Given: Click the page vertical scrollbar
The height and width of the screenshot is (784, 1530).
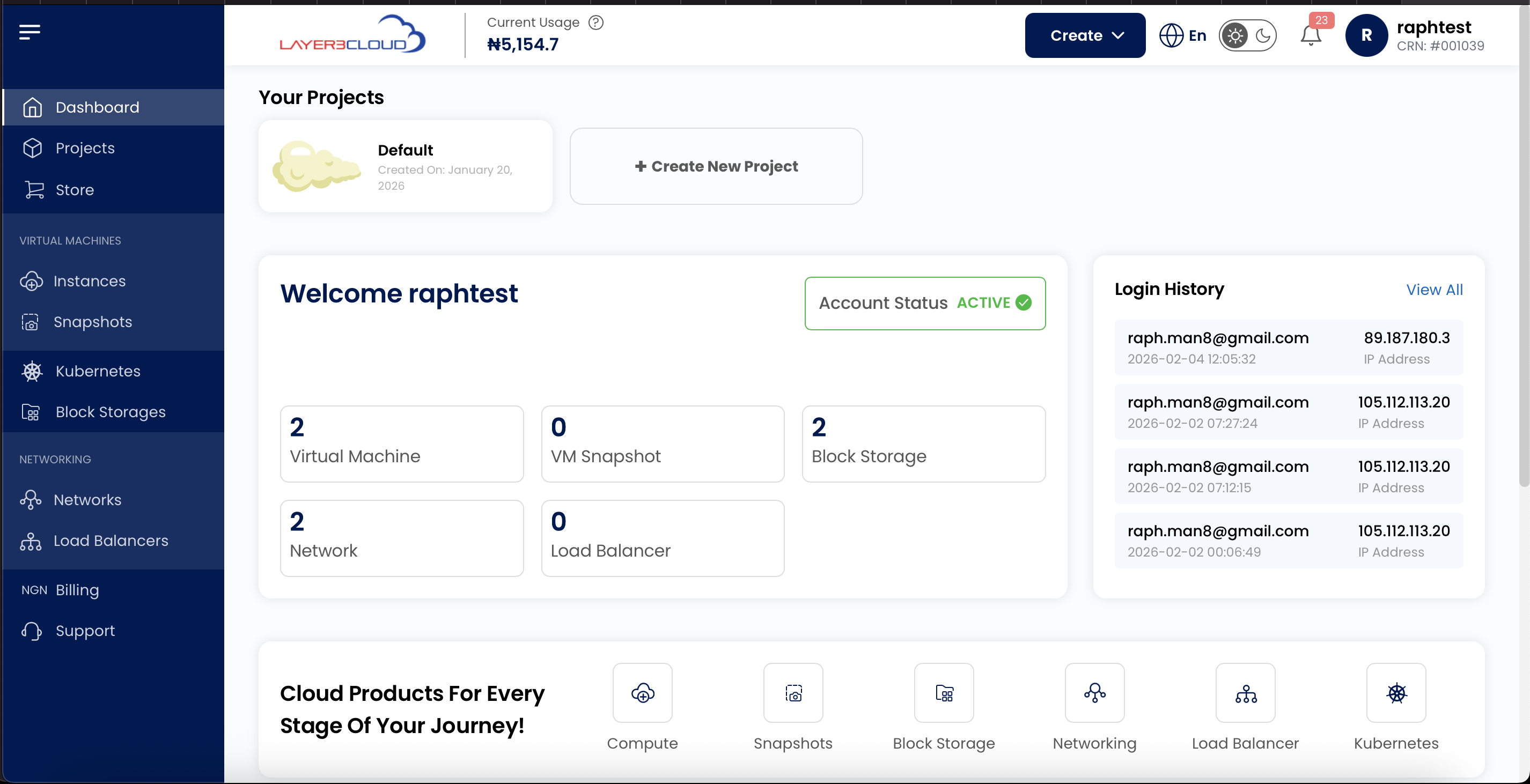Looking at the screenshot, I should (1524, 246).
